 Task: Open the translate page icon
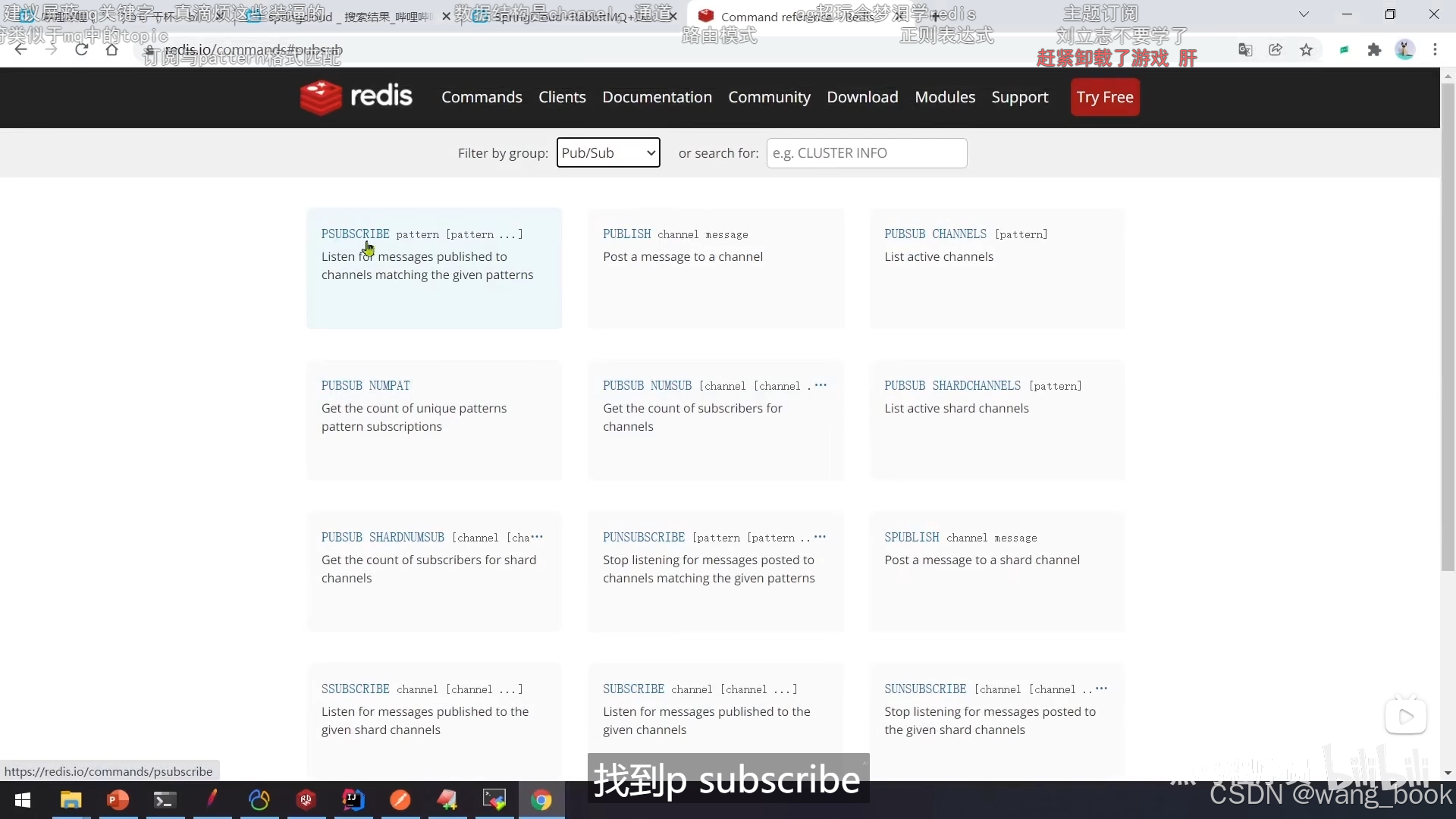tap(1245, 50)
